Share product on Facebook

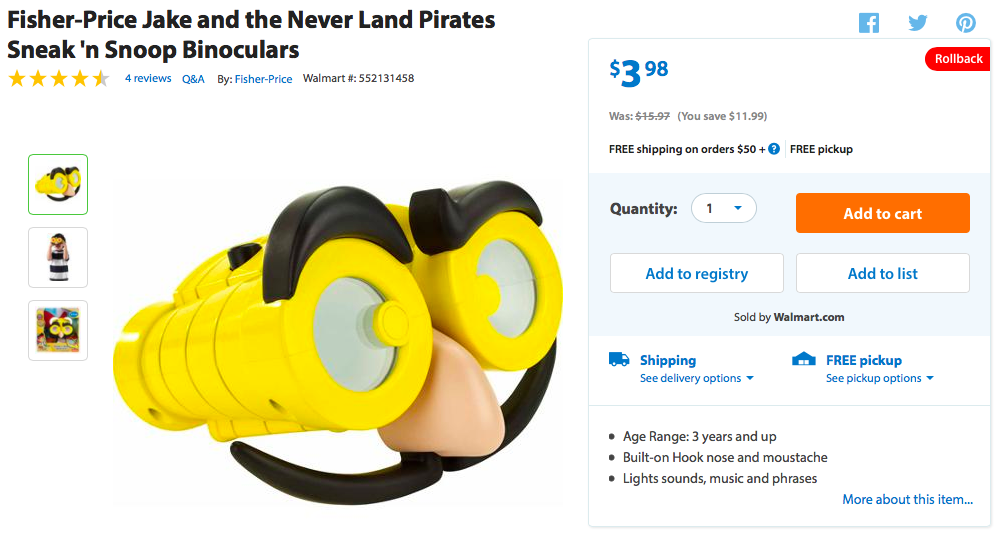coord(868,23)
